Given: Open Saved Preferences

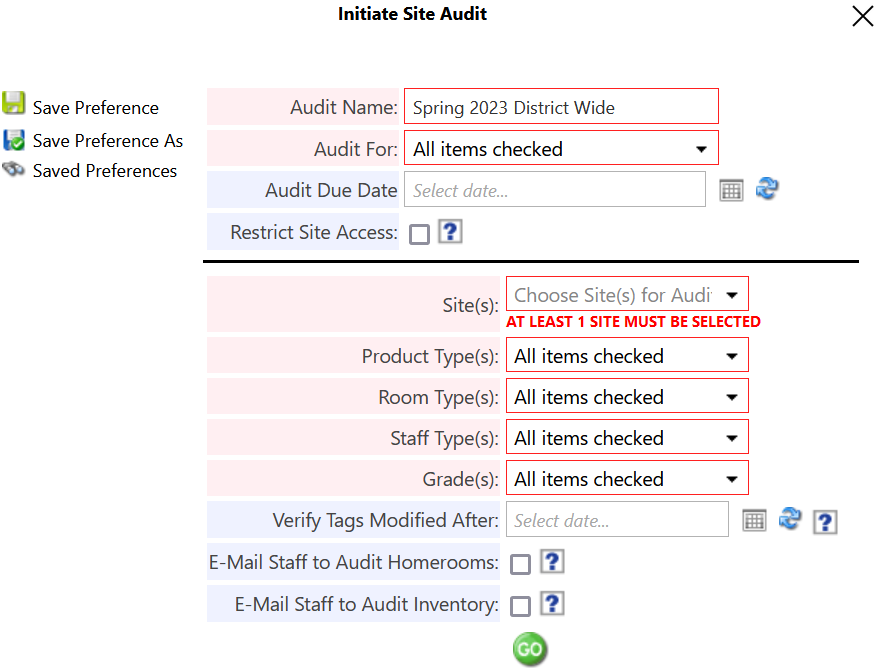Looking at the screenshot, I should [x=13, y=166].
